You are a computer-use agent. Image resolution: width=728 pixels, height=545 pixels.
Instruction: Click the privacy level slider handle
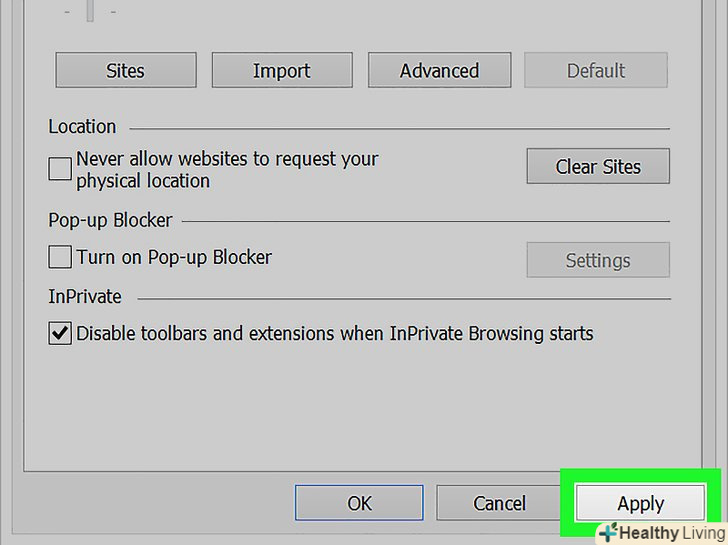tap(90, 11)
